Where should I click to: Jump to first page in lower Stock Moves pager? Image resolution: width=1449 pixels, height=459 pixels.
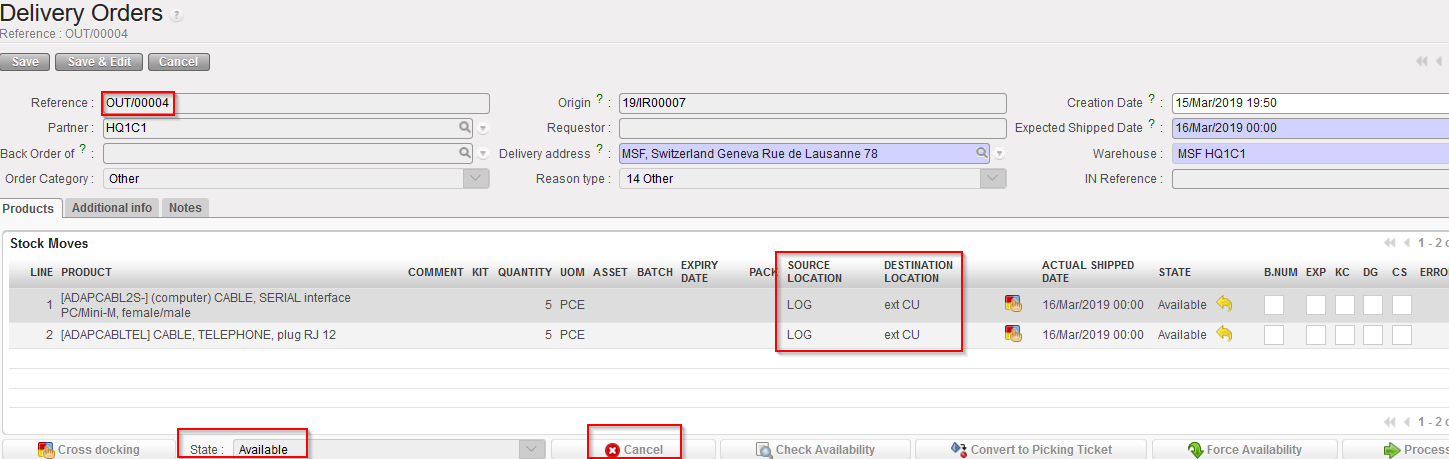[1389, 422]
